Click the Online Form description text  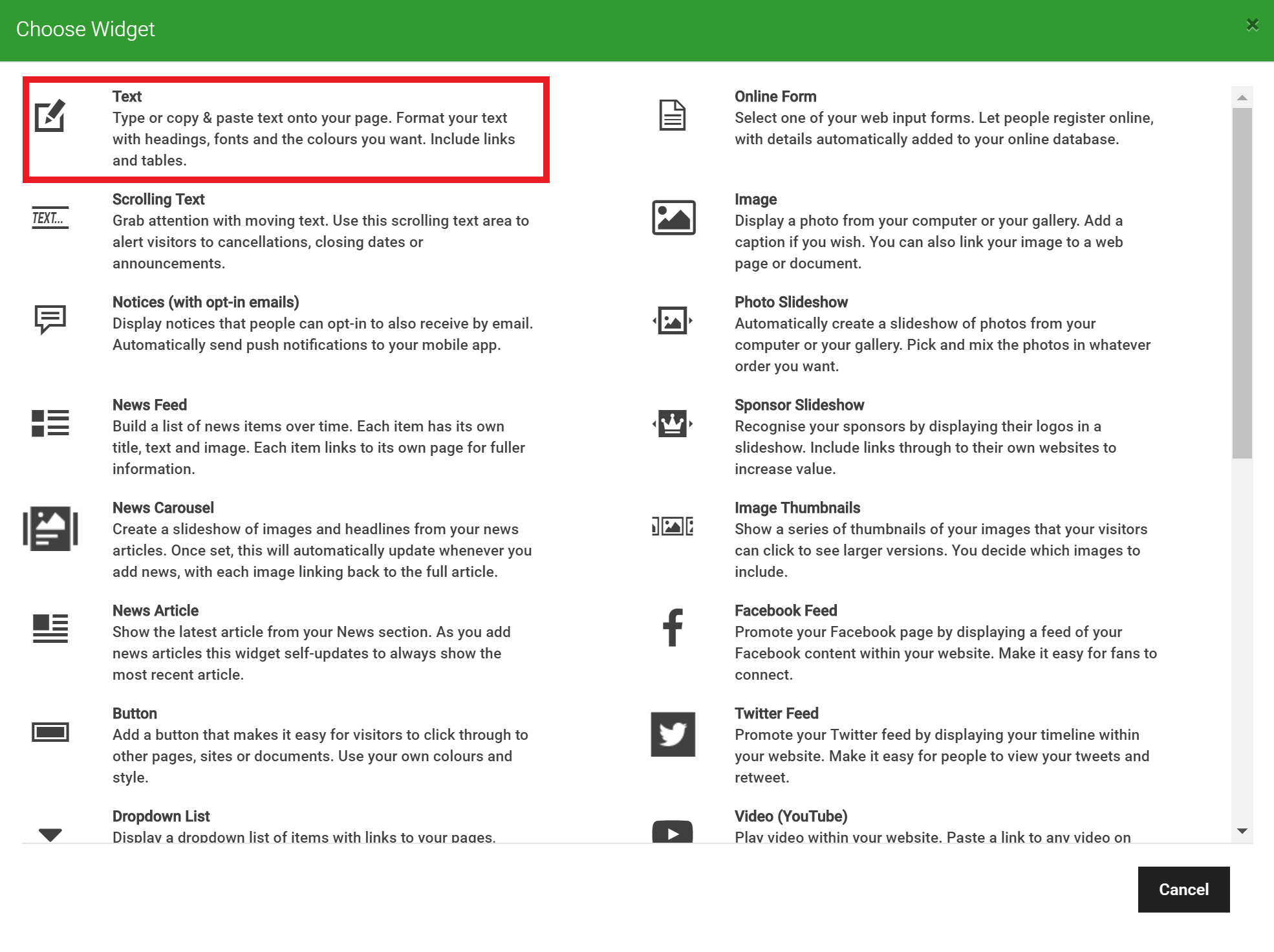coord(944,129)
